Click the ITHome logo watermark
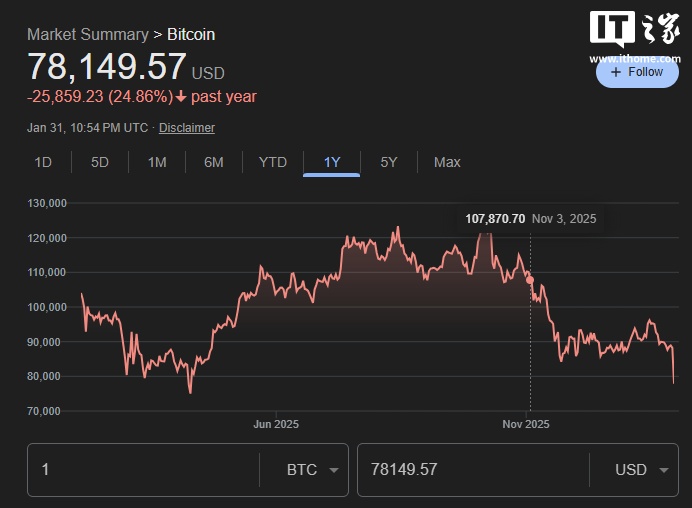692x508 pixels. tap(634, 30)
